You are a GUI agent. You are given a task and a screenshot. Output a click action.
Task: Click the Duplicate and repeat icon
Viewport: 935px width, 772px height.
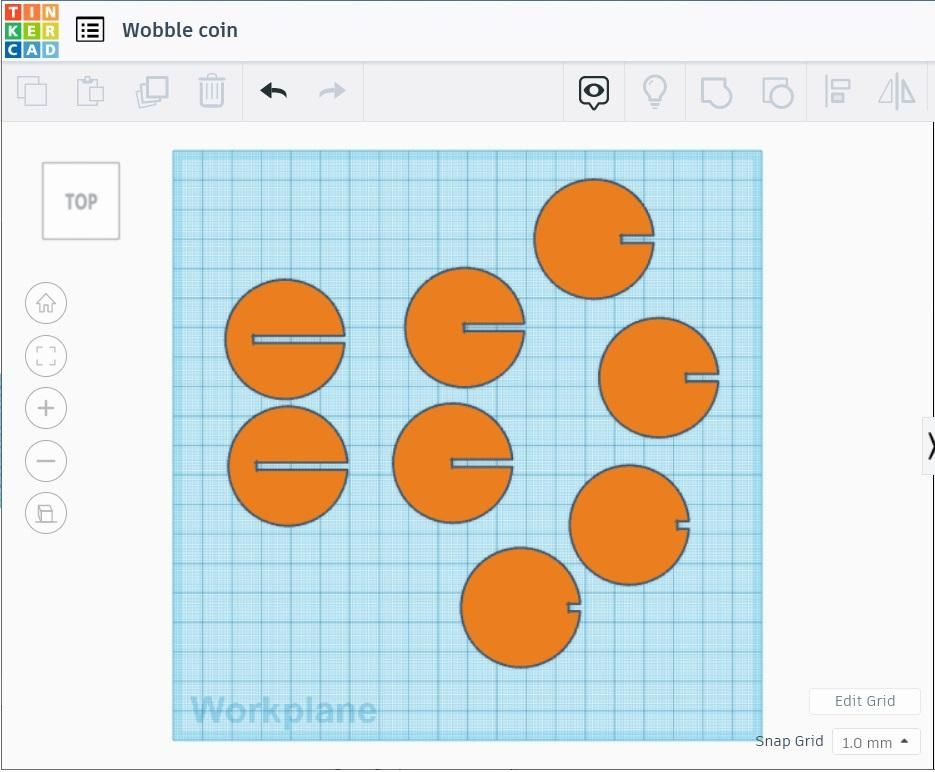click(x=152, y=91)
